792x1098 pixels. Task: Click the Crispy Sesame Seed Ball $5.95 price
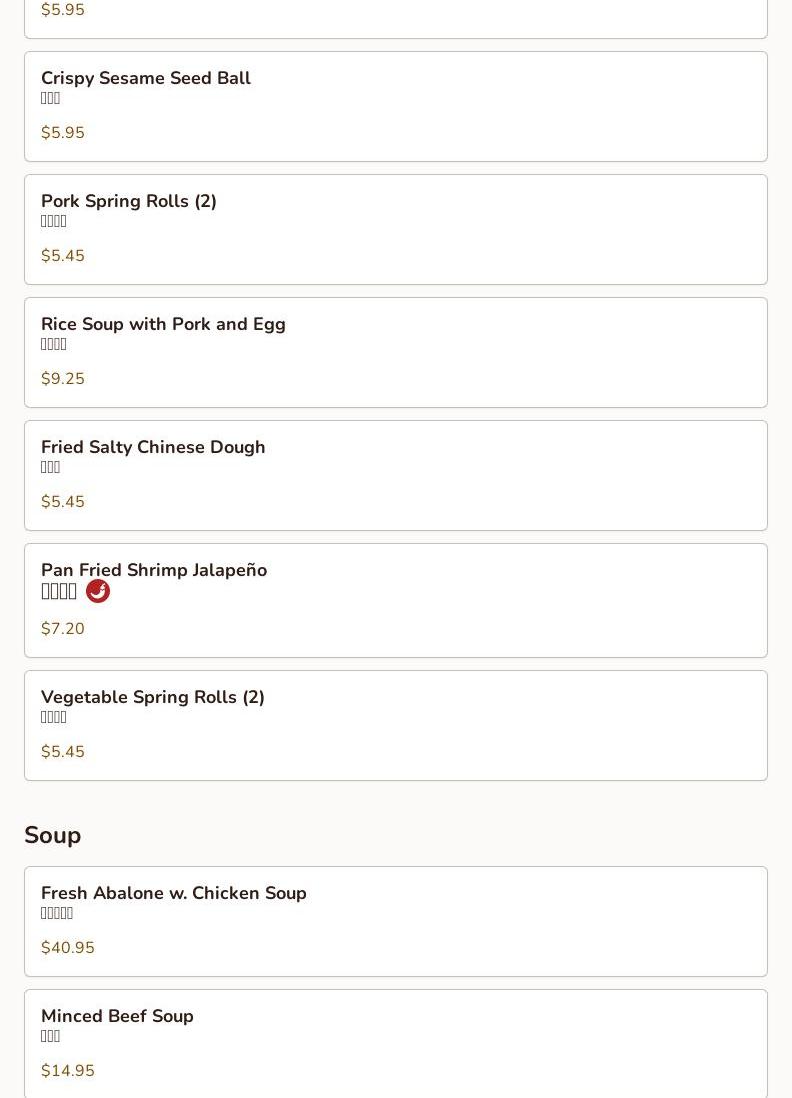pyautogui.click(x=63, y=133)
